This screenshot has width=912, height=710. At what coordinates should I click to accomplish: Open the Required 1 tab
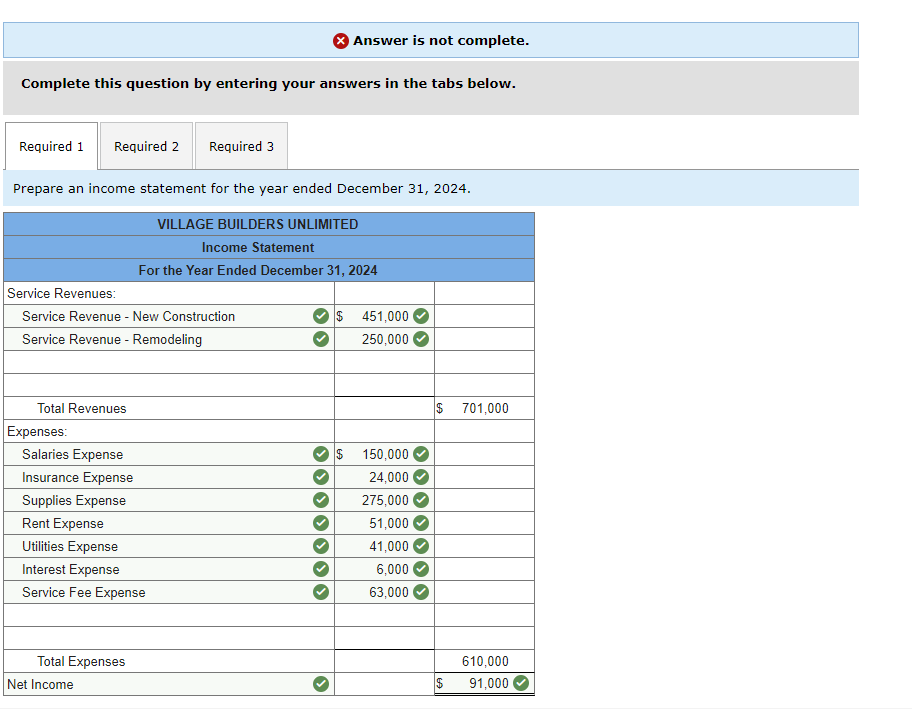click(51, 146)
